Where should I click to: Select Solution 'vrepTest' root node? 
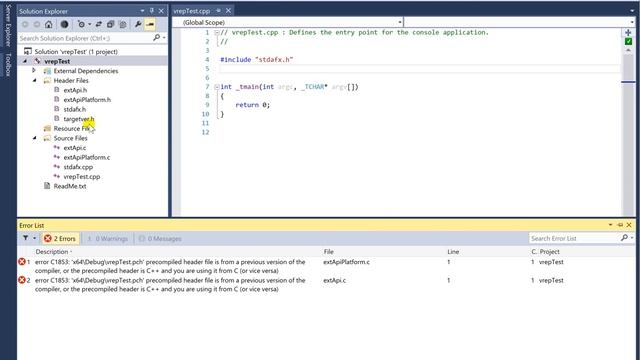coord(76,51)
